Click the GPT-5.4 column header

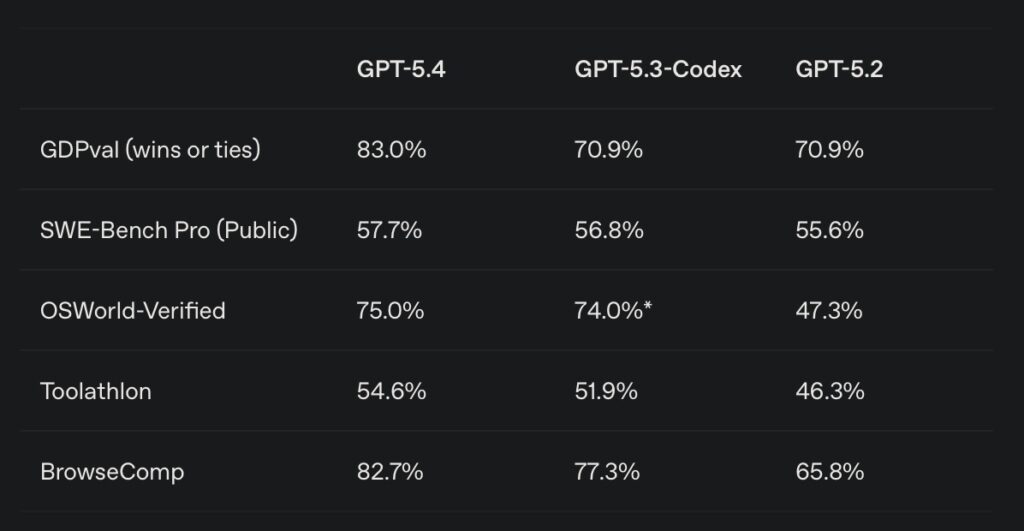coord(401,70)
